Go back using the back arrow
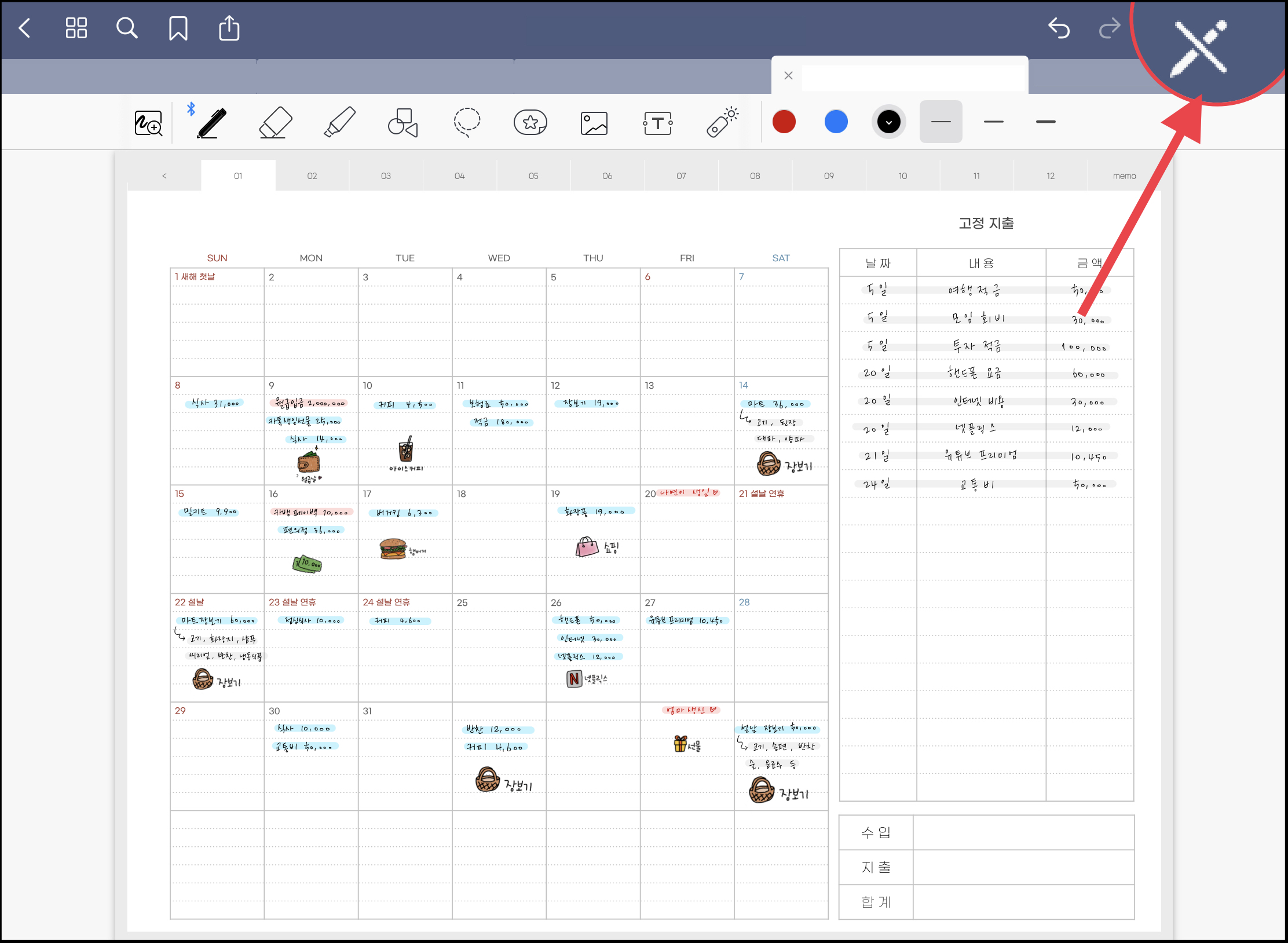The height and width of the screenshot is (943, 1288). click(x=25, y=28)
